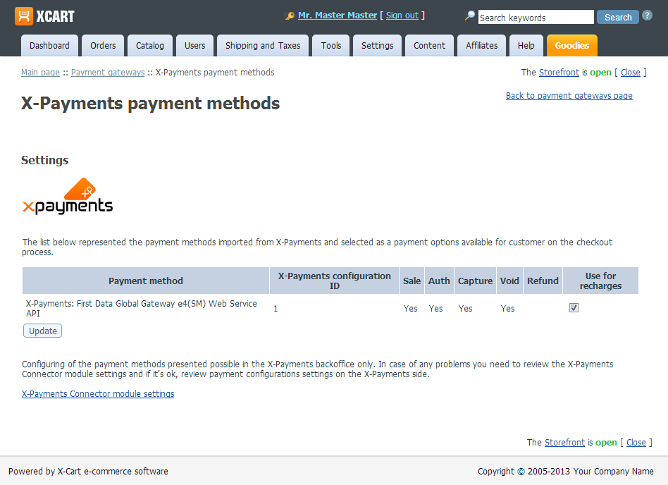
Task: Toggle the Use for recharges checkbox
Action: tap(573, 308)
